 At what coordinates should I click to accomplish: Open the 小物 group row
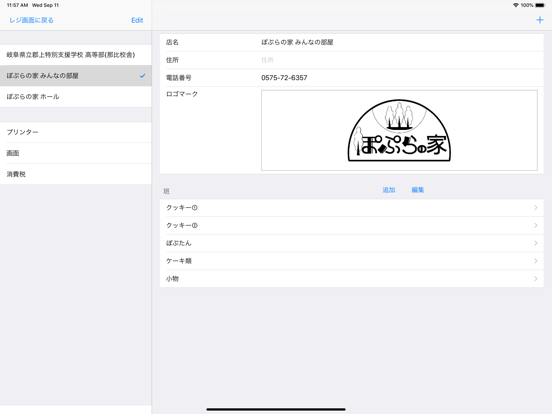pos(351,278)
